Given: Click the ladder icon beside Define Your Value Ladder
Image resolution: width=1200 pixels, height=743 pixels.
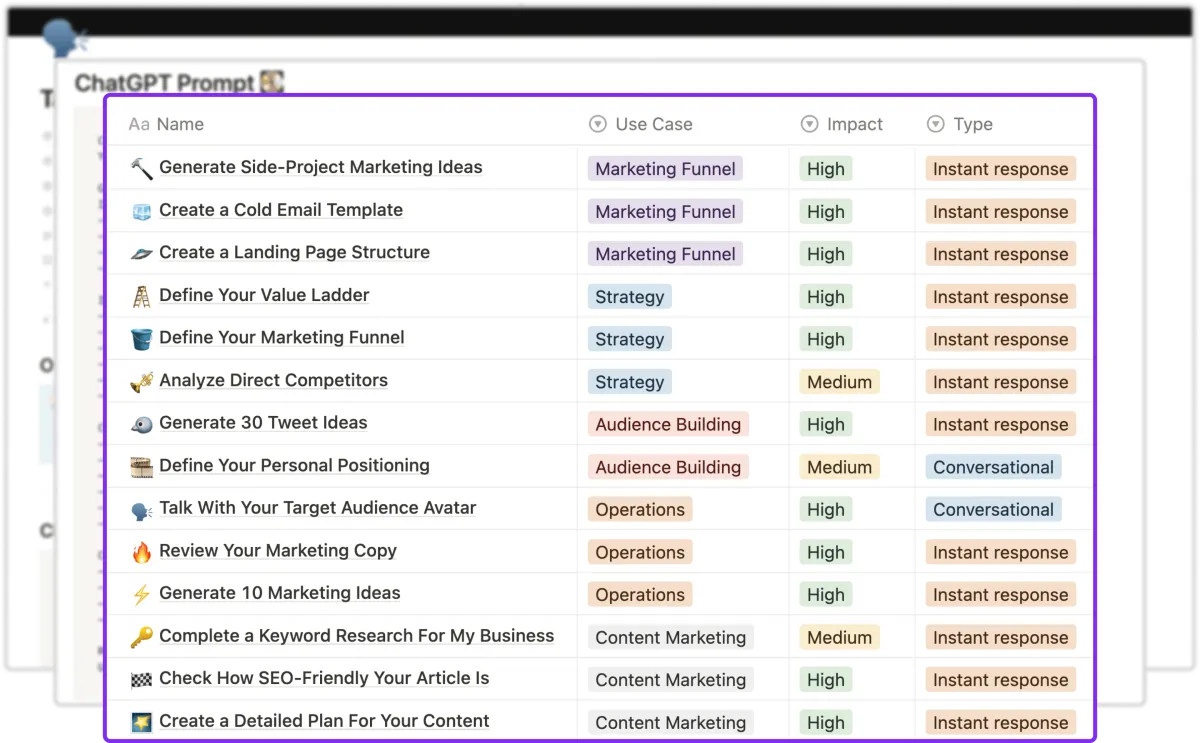Looking at the screenshot, I should coord(141,296).
